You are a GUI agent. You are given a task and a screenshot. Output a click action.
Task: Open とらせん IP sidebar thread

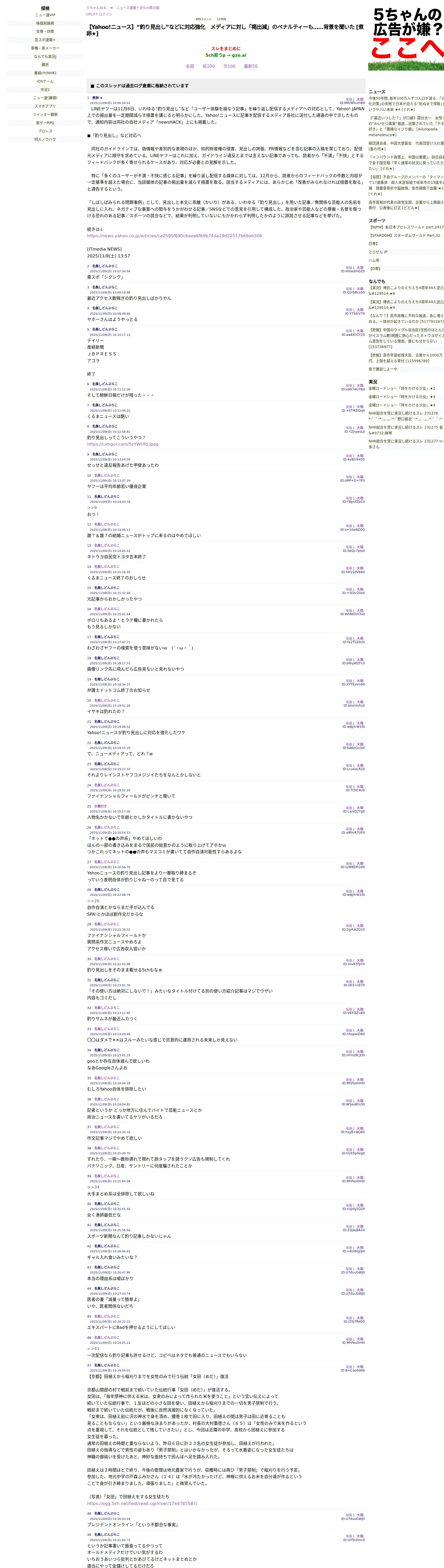[378, 252]
